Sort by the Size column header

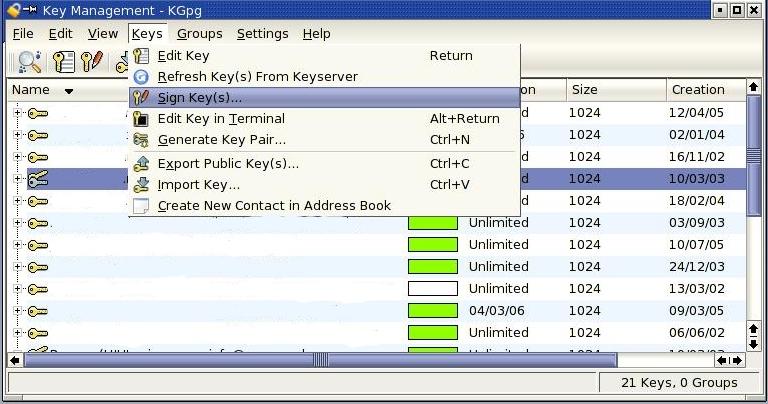616,90
